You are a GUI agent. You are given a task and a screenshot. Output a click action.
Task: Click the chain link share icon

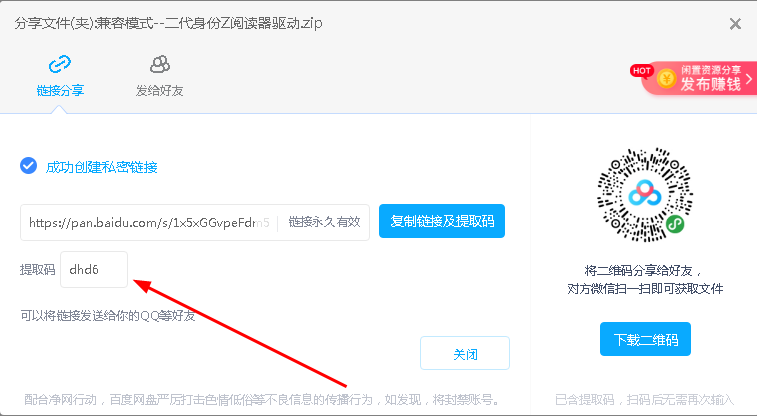[x=60, y=64]
